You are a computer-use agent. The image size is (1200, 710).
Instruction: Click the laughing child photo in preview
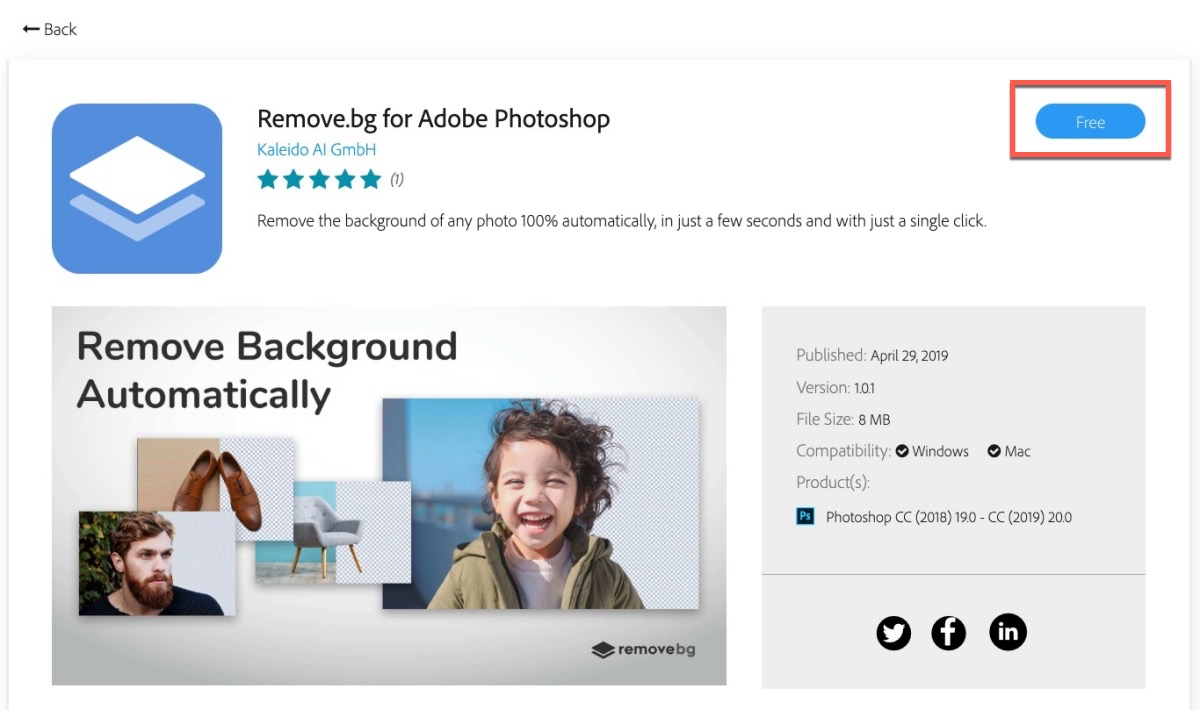tap(541, 503)
